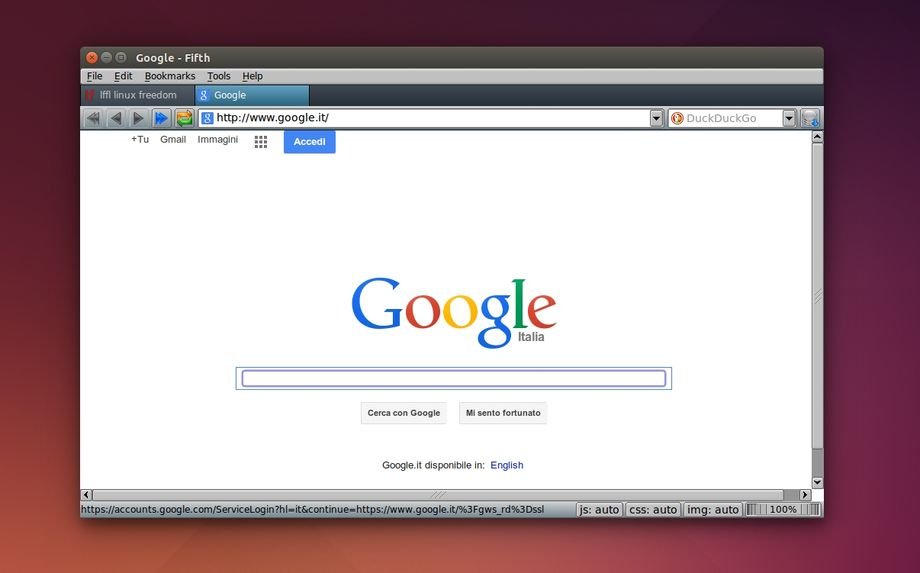This screenshot has height=573, width=920.
Task: Click the vertical scrollbar thumb
Action: pos(817,296)
